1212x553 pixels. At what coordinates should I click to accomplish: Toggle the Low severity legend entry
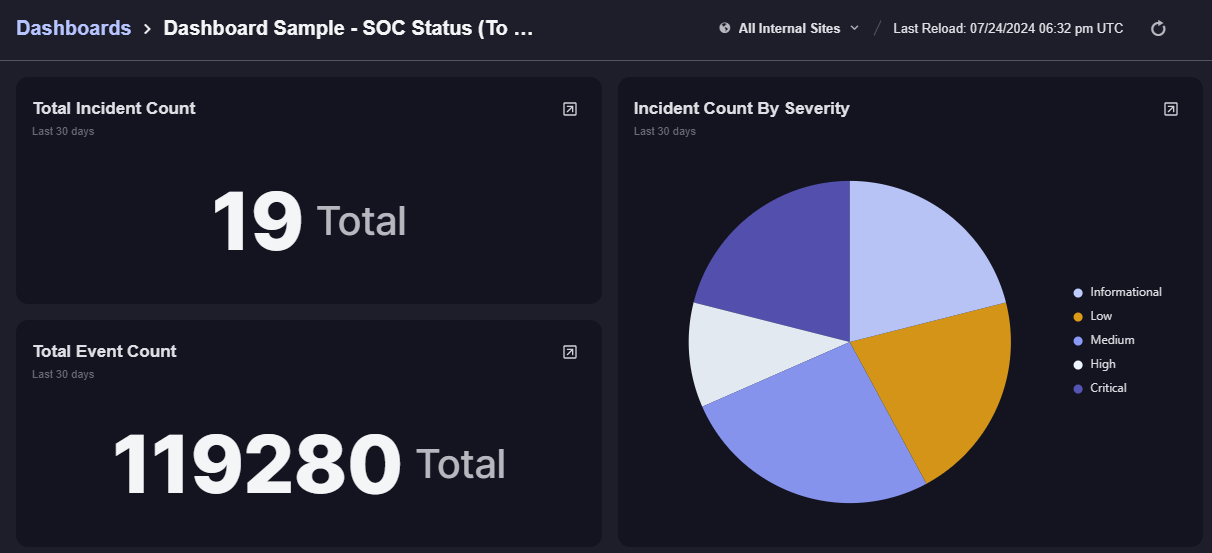[1101, 316]
